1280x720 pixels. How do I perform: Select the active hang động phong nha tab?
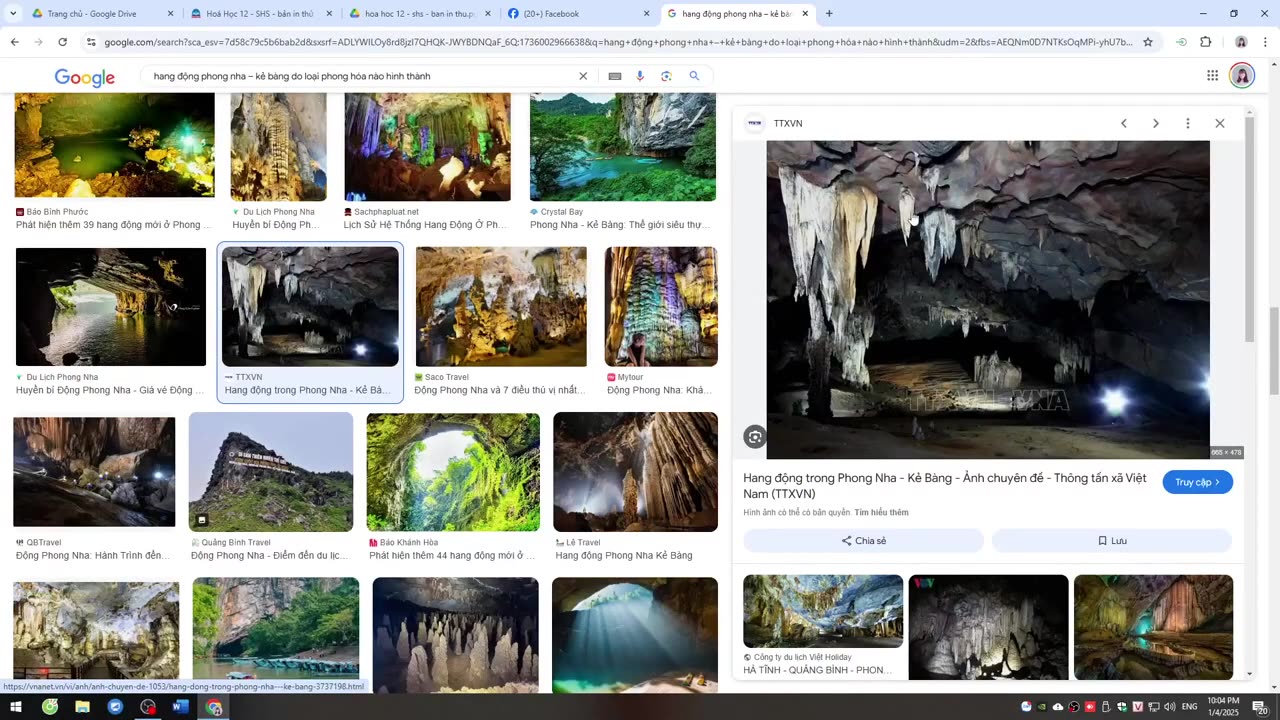(738, 14)
